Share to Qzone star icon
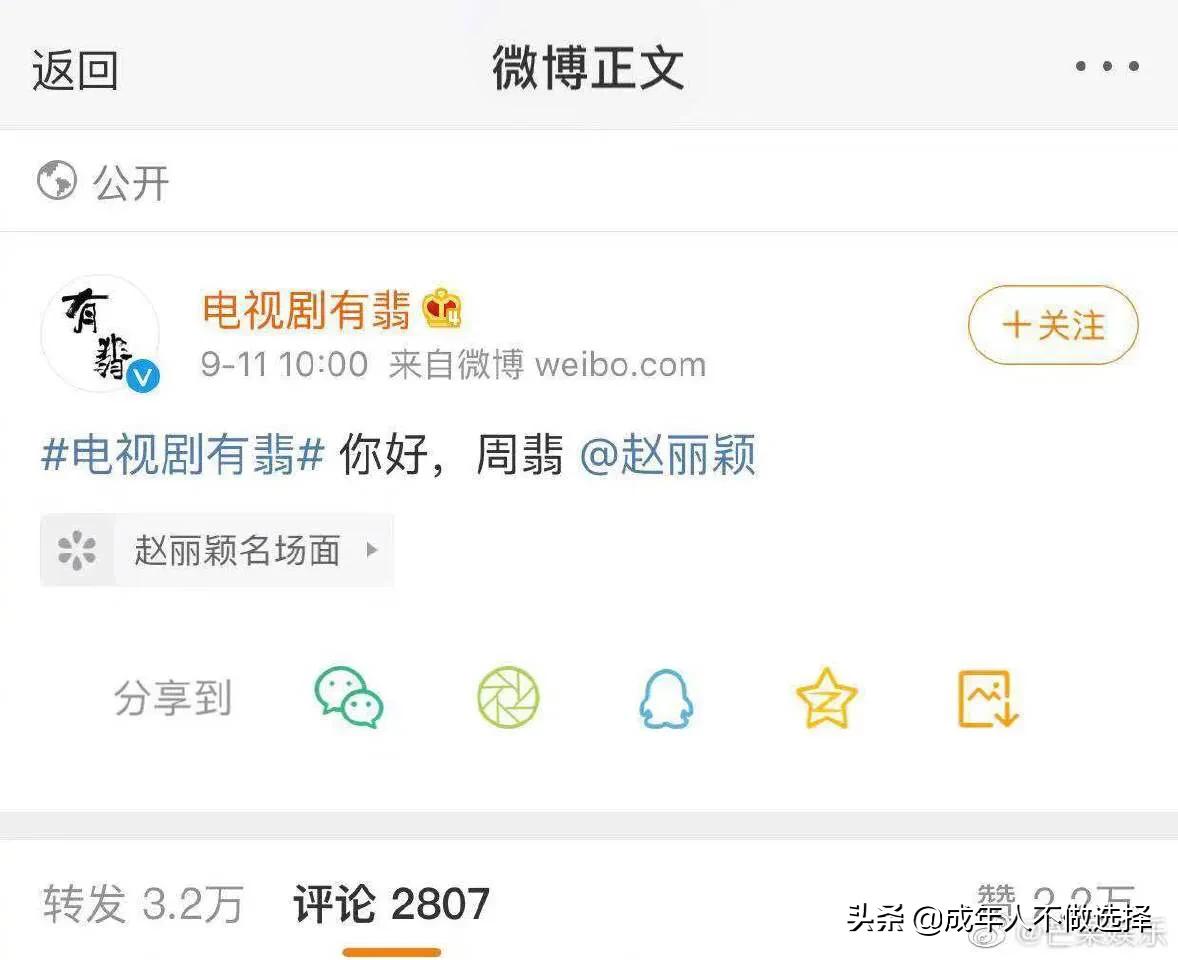 click(x=826, y=698)
